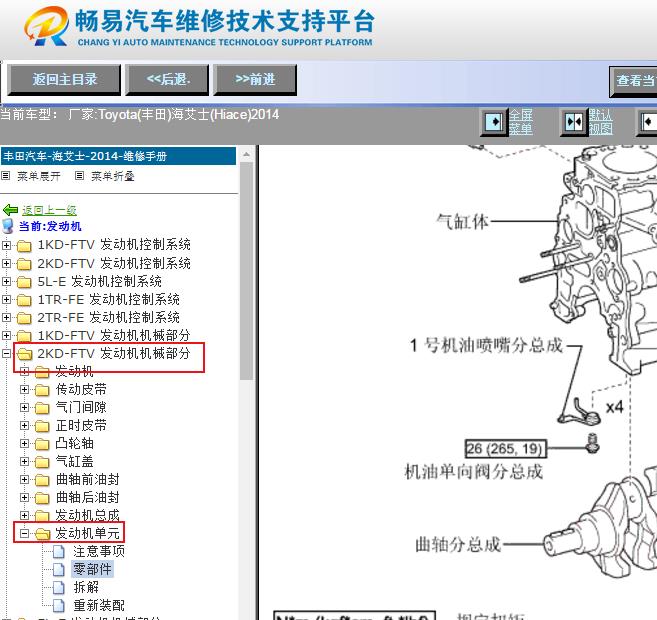Click the tree panel vertical scrollbar thumb
The image size is (657, 620).
point(246,271)
